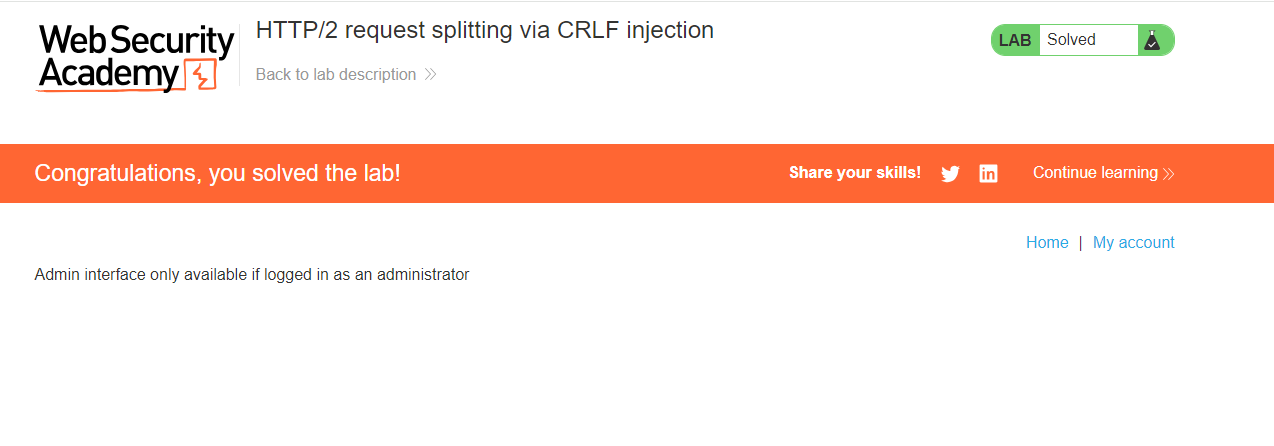
Task: Click the 'Solved' status label
Action: tap(1071, 40)
